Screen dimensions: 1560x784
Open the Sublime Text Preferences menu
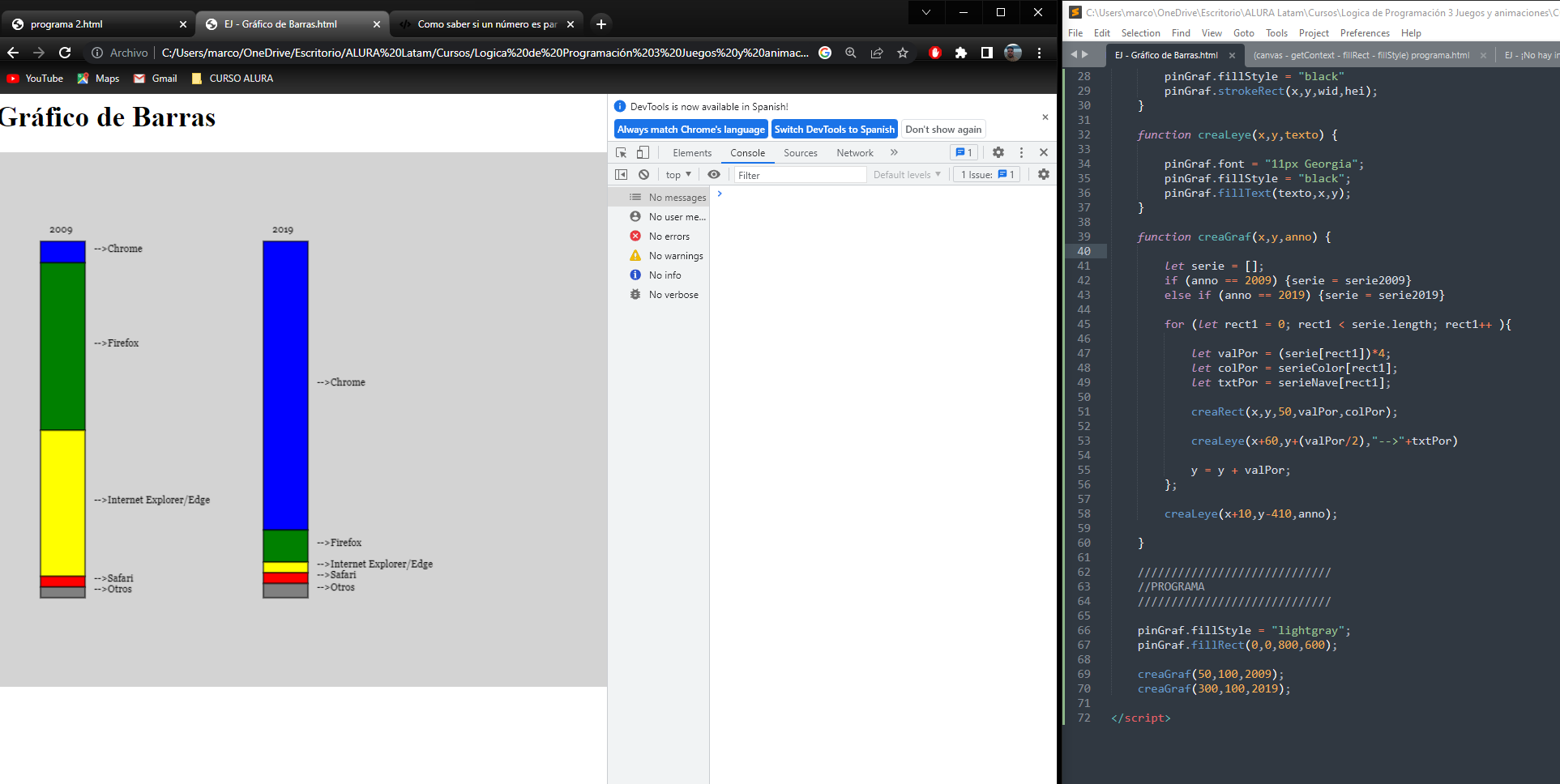(x=1365, y=33)
